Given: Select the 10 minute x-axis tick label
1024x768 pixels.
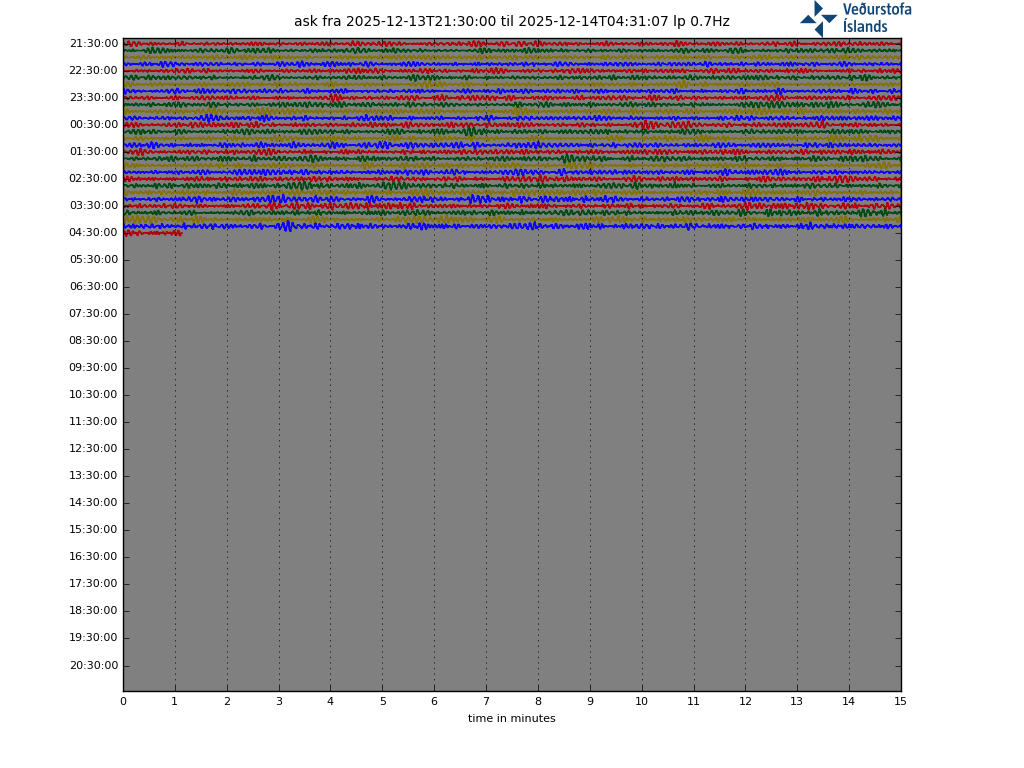Looking at the screenshot, I should click(641, 702).
